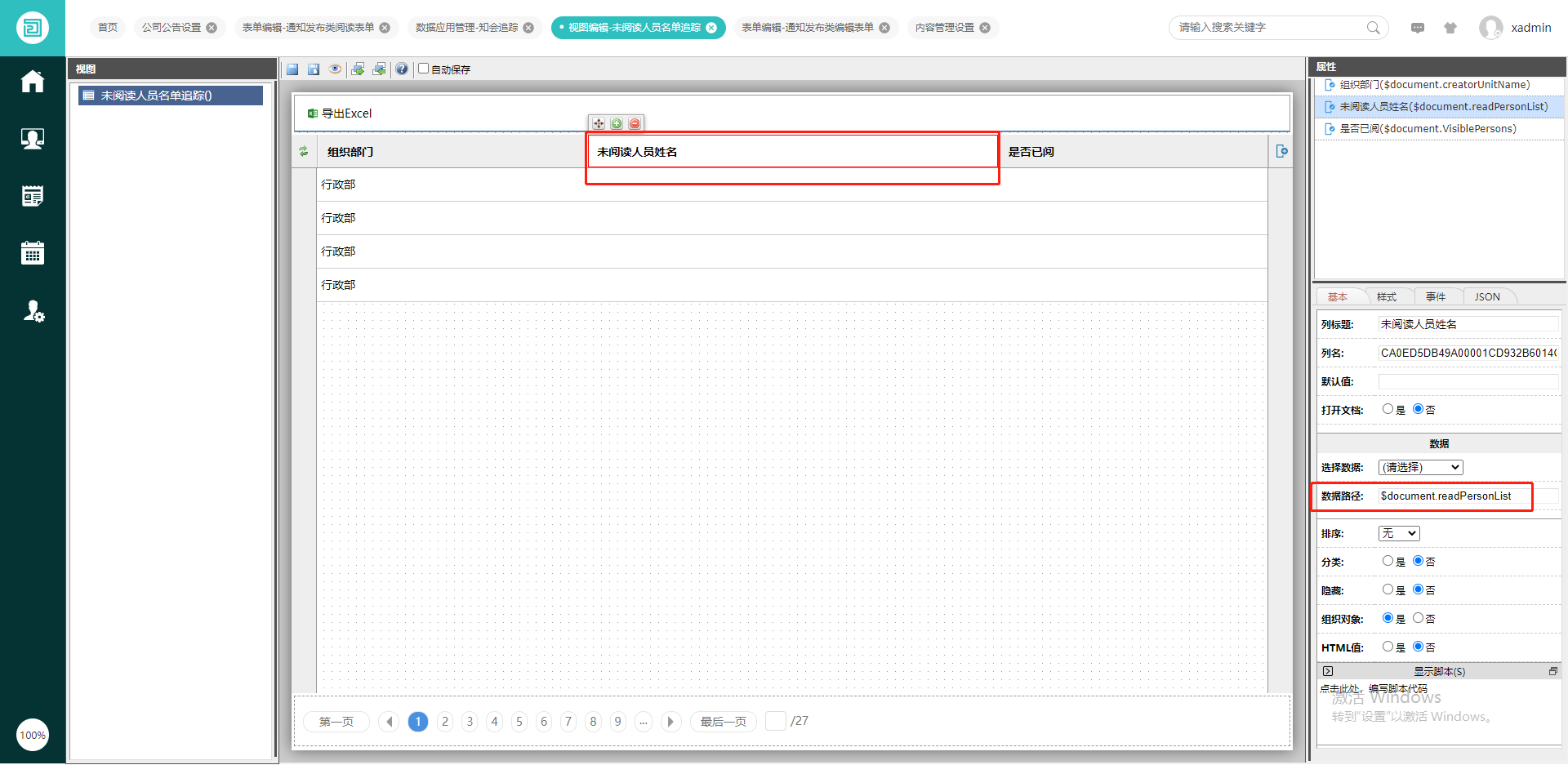Set 打开文档 to 是
Screen dimensions: 1568x765
click(1388, 409)
